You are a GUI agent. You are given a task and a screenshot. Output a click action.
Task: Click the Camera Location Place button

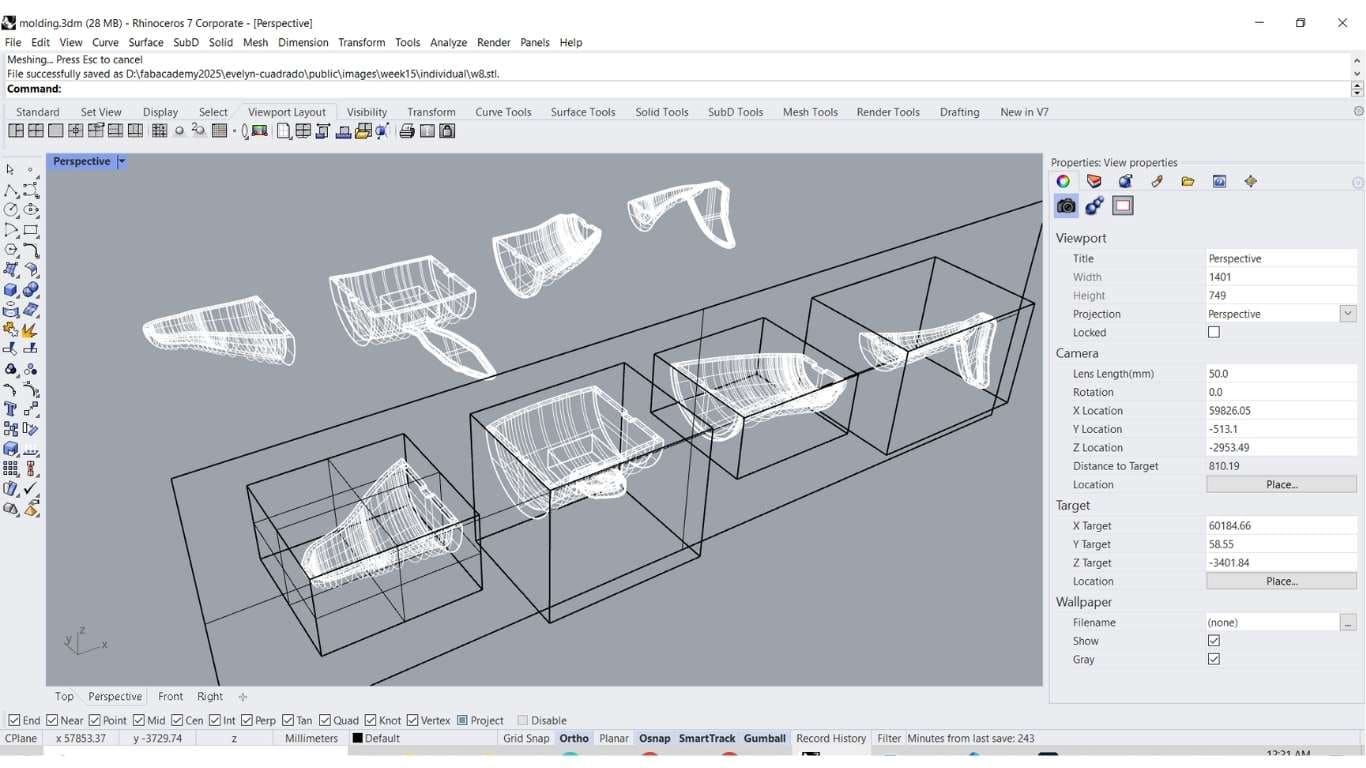[1282, 484]
